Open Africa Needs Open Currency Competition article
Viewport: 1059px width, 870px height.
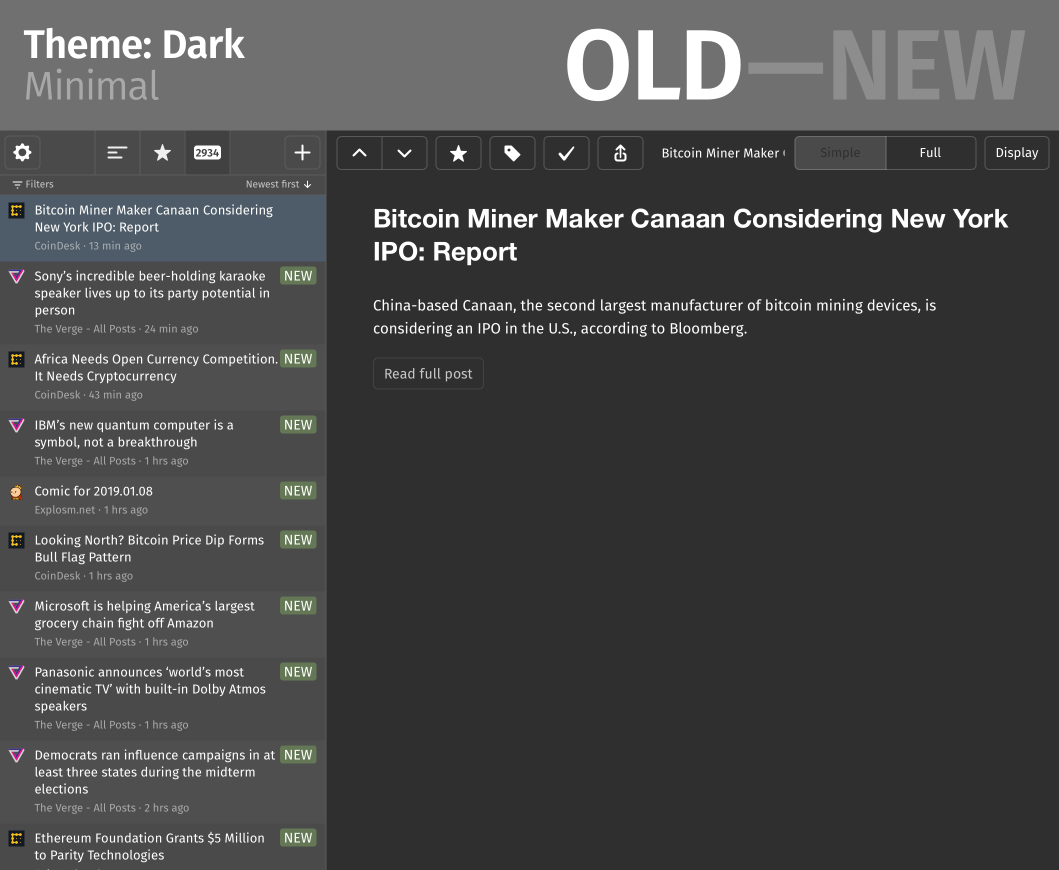click(x=163, y=377)
